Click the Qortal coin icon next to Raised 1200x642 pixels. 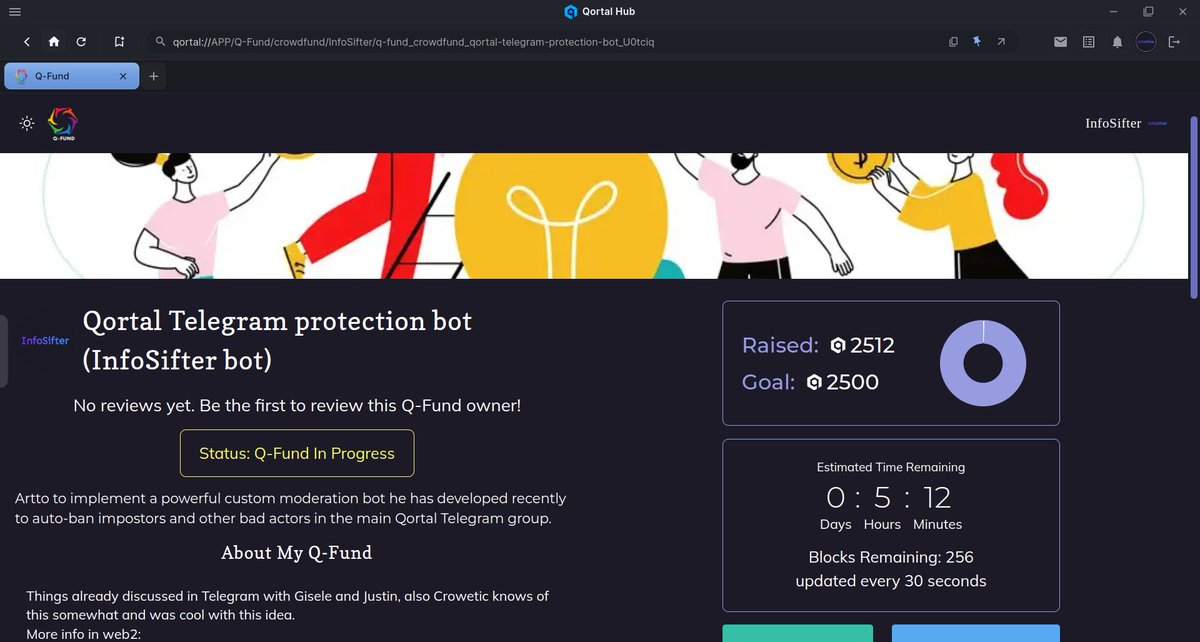pos(838,345)
